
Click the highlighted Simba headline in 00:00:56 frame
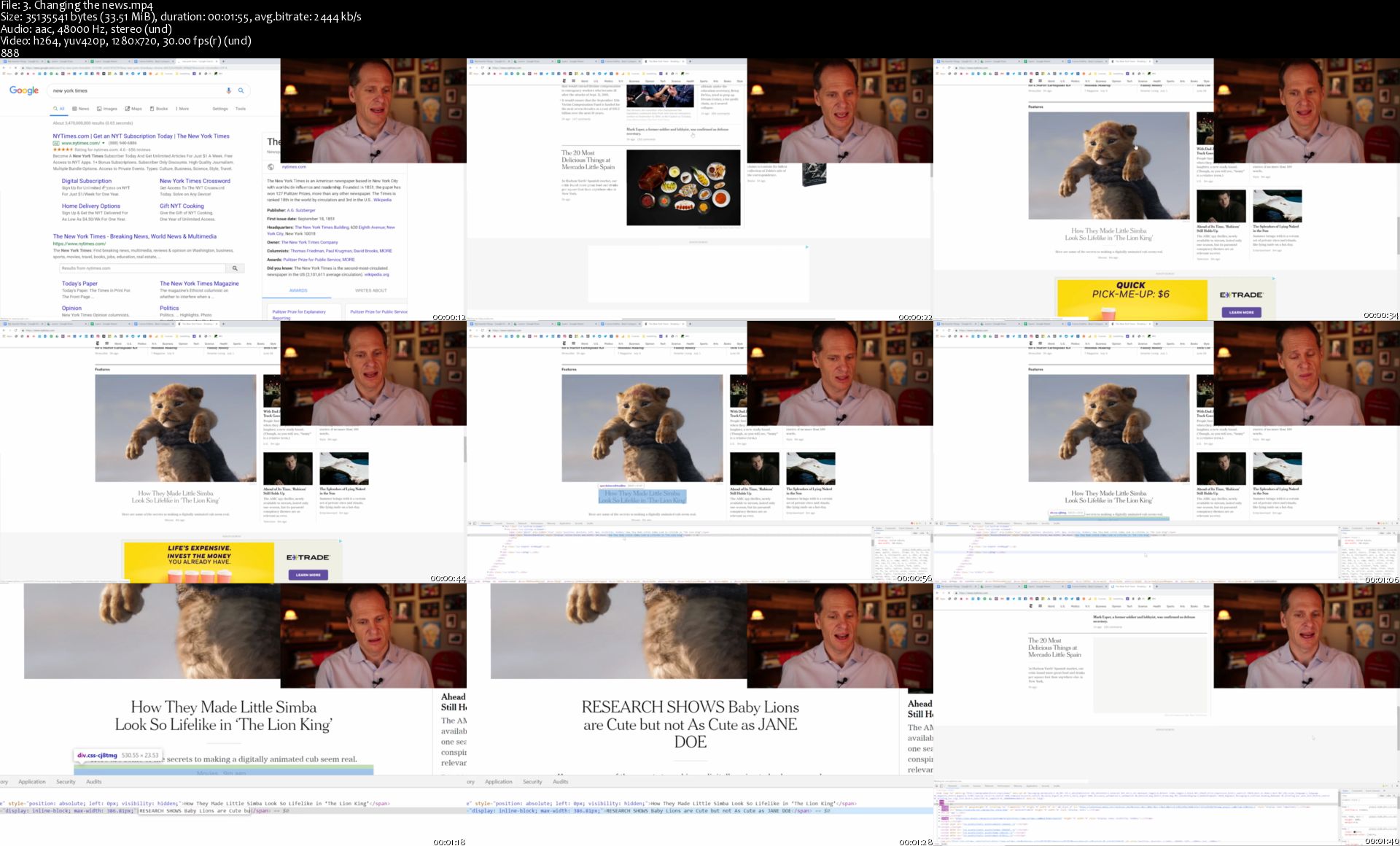pyautogui.click(x=642, y=497)
